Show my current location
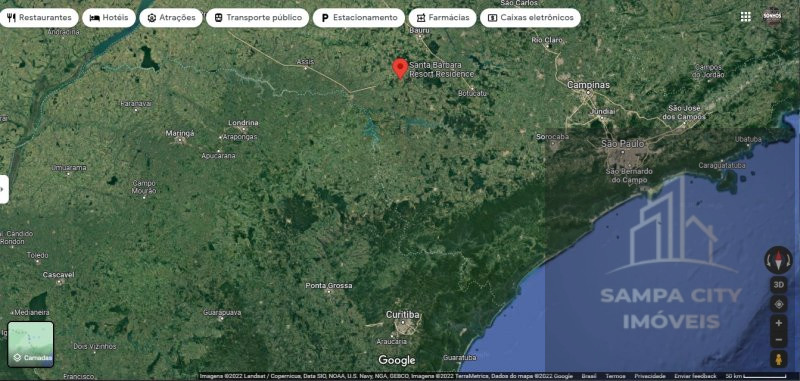Image resolution: width=800 pixels, height=381 pixels. (779, 304)
